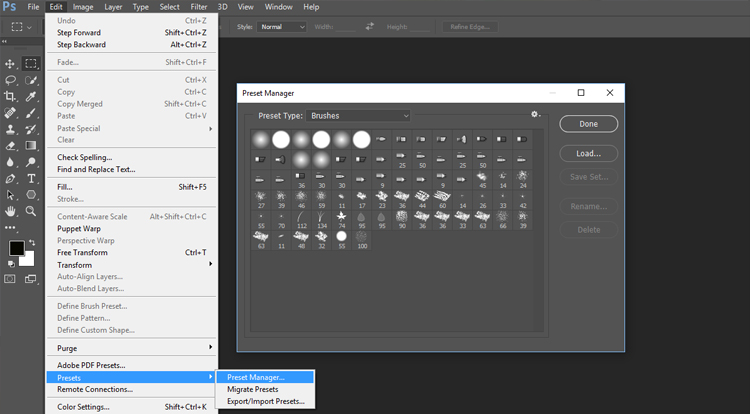This screenshot has width=750, height=414.
Task: Select the Clone Stamp tool
Action: tap(10, 130)
